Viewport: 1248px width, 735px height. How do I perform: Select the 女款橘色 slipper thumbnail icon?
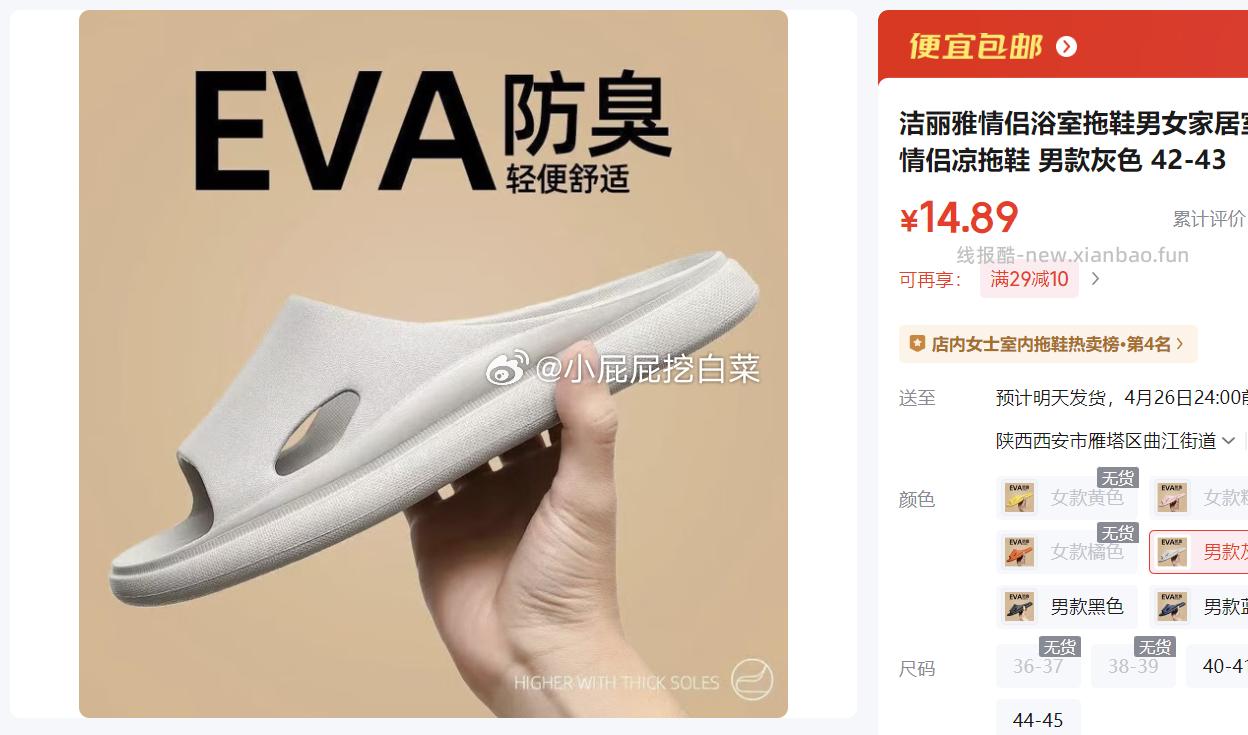click(1019, 551)
